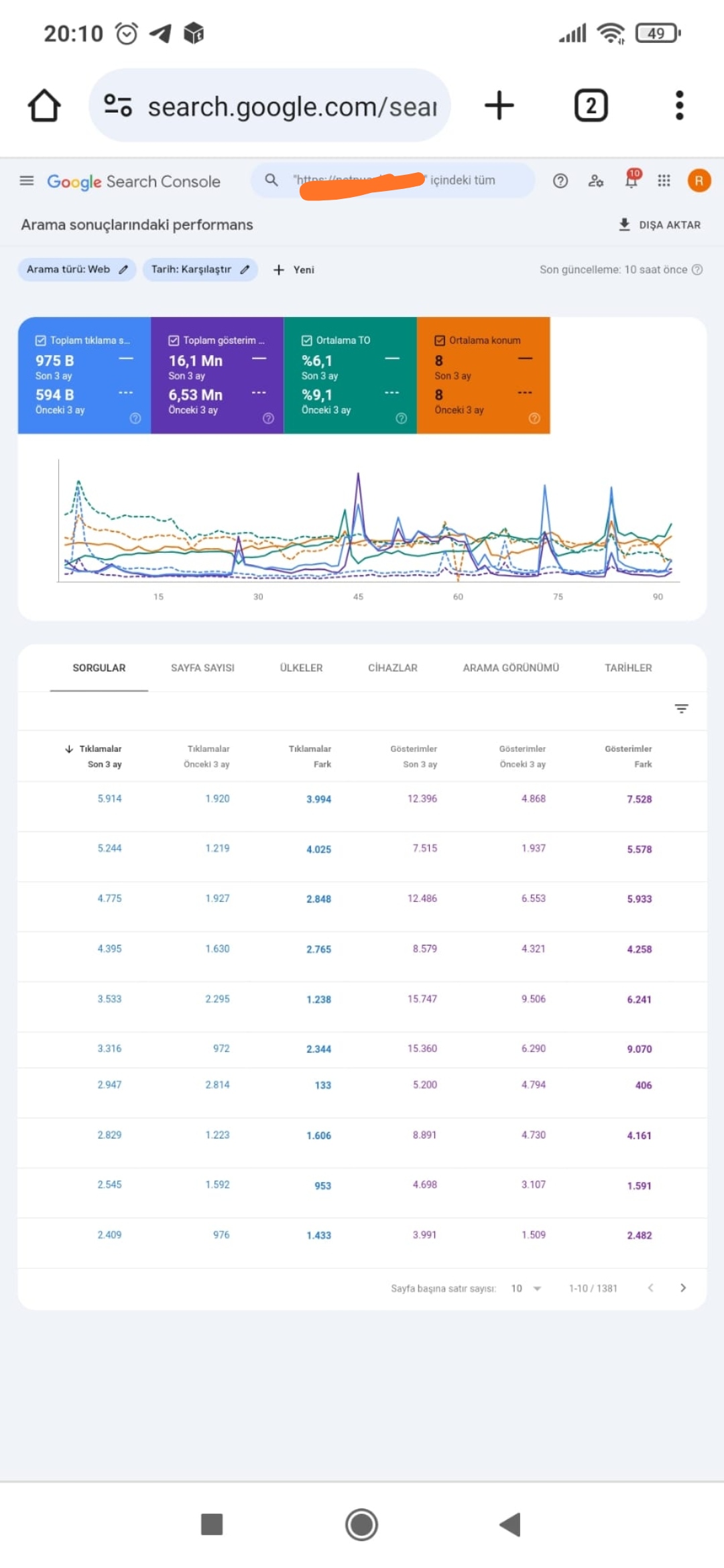Add a new filter with Yeni button
Viewport: 724px width, 1568px height.
point(294,269)
